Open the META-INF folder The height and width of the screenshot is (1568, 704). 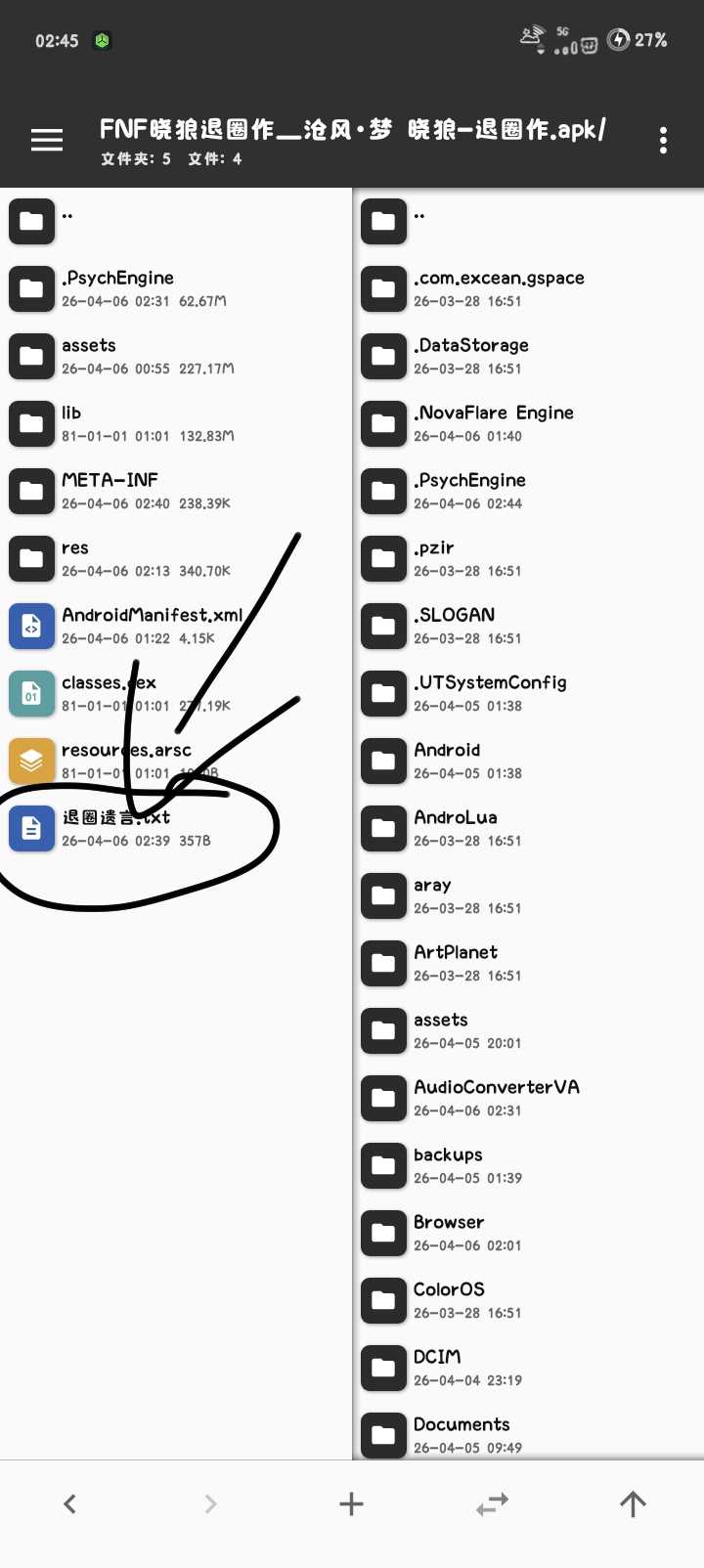tap(176, 491)
